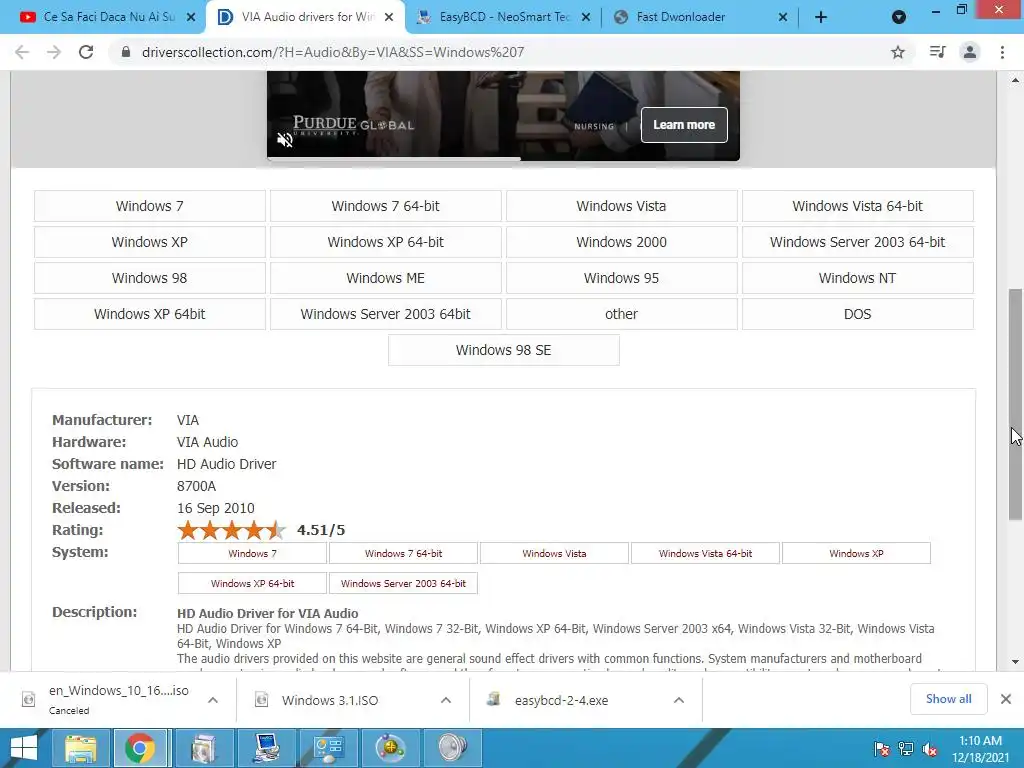The image size is (1024, 768).
Task: Close the YouTube tab
Action: click(191, 17)
